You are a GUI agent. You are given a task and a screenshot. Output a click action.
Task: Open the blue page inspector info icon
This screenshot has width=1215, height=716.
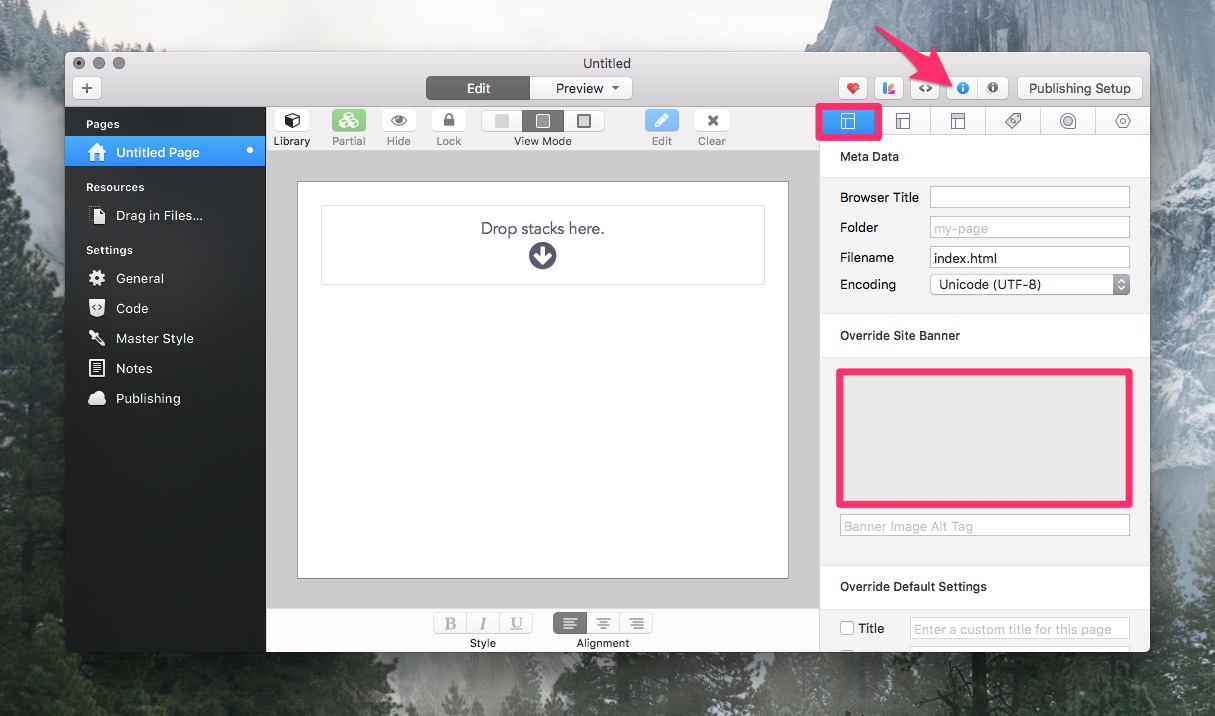[x=963, y=88]
